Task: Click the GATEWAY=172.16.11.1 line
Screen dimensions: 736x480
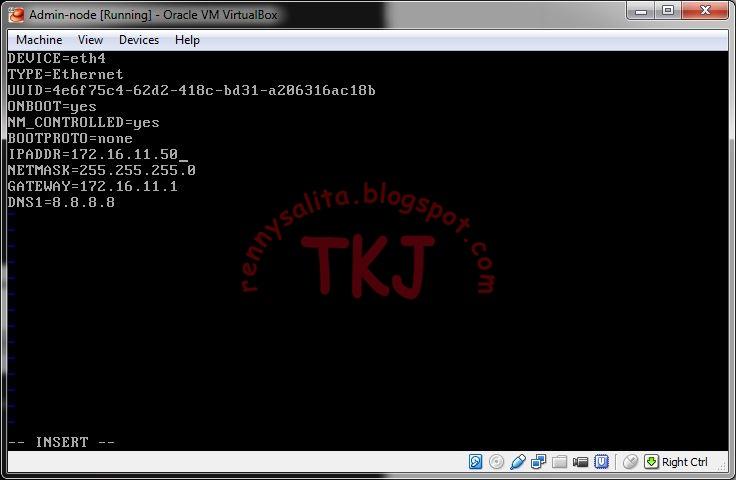Action: [x=92, y=186]
